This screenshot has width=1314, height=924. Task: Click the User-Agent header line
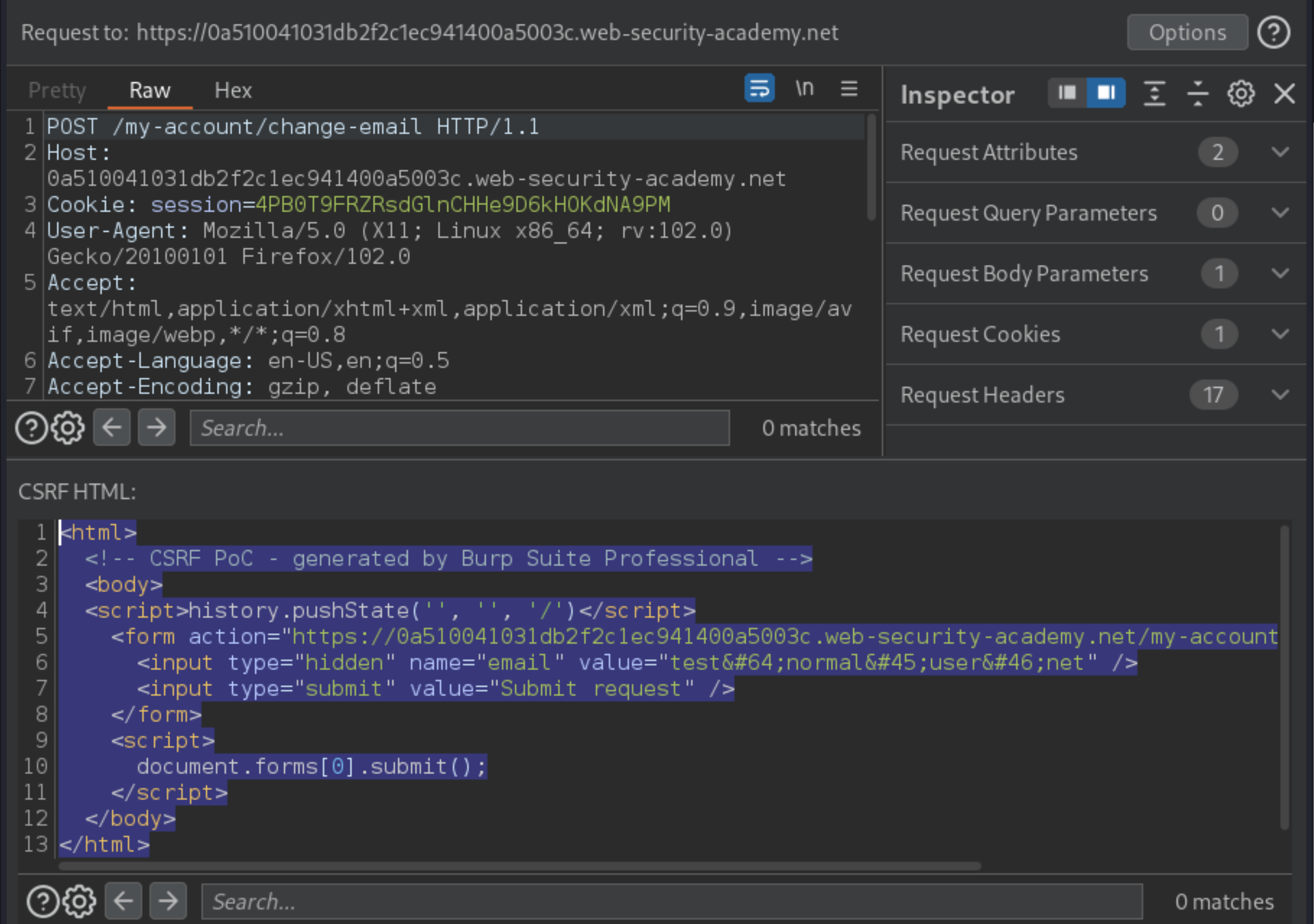point(390,244)
